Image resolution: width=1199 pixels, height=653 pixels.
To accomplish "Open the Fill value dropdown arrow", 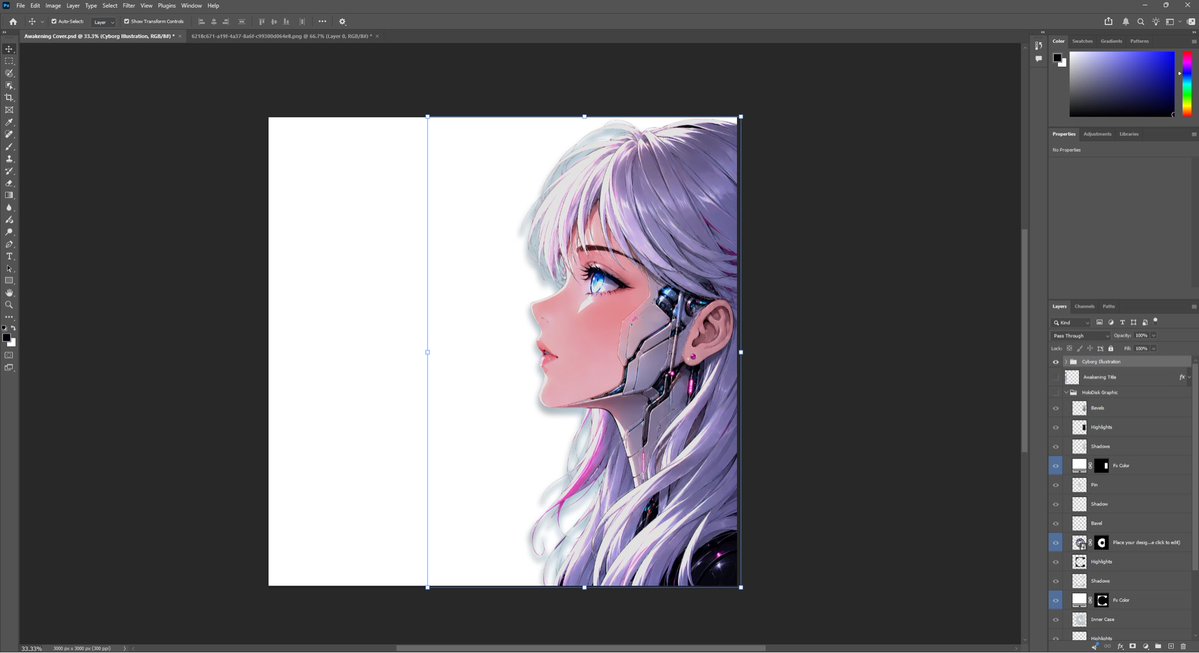I will pyautogui.click(x=1154, y=349).
